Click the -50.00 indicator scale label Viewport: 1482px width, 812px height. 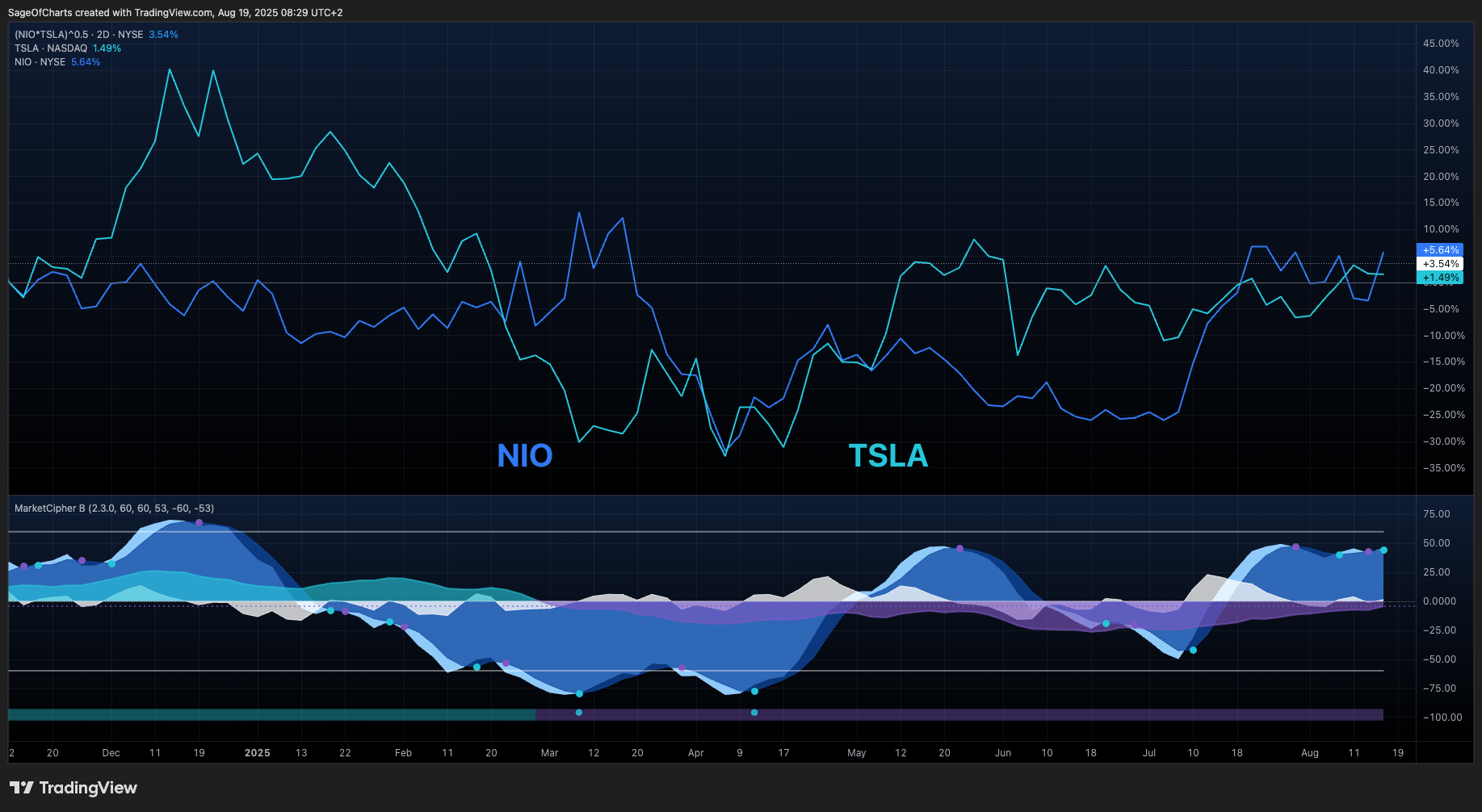1439,659
